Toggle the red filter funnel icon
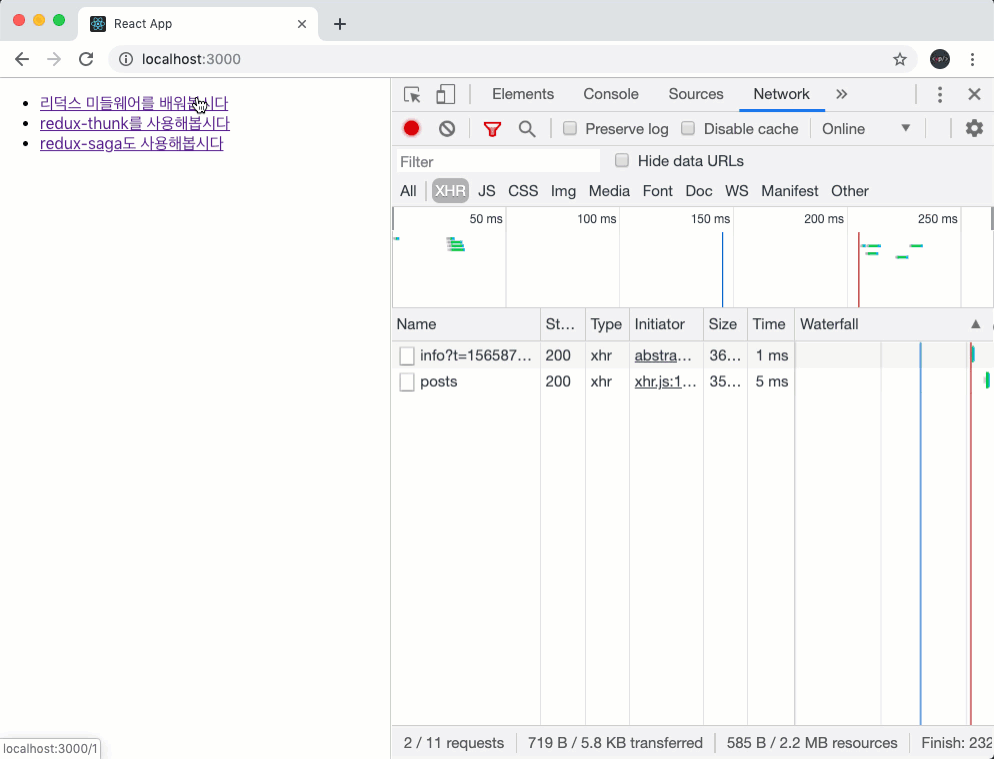 tap(492, 129)
